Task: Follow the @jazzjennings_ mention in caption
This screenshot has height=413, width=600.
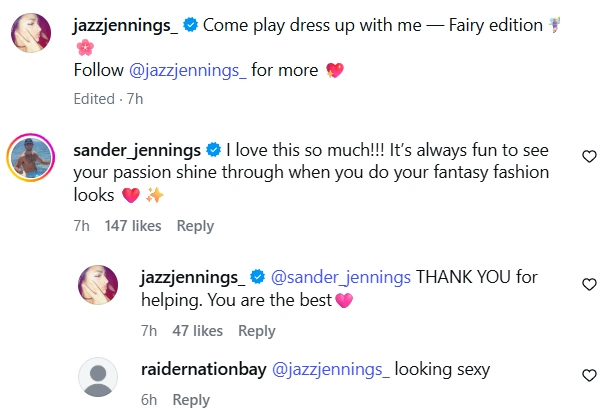Action: [x=188, y=71]
